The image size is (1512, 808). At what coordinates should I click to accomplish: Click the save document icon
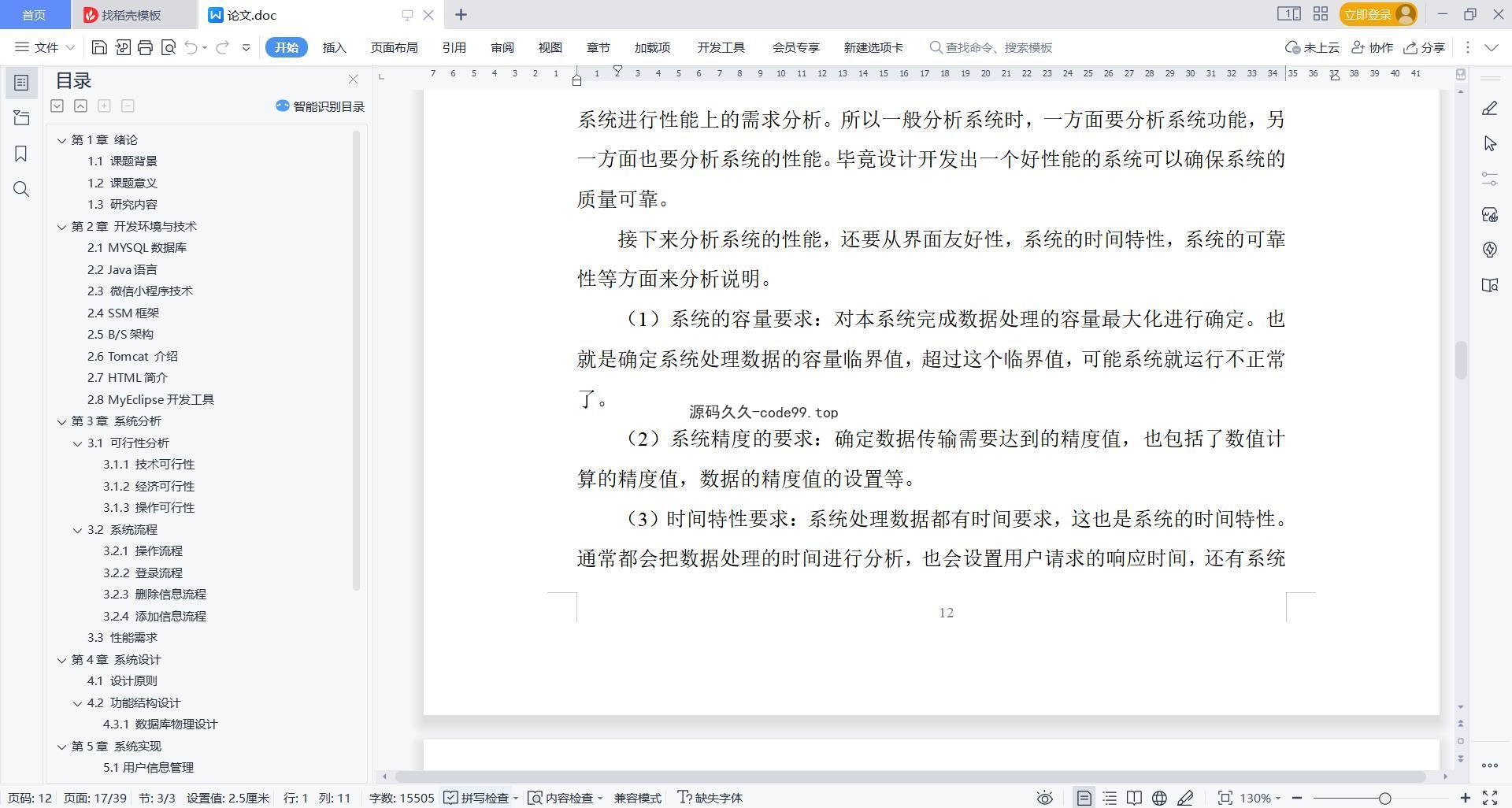tap(99, 48)
